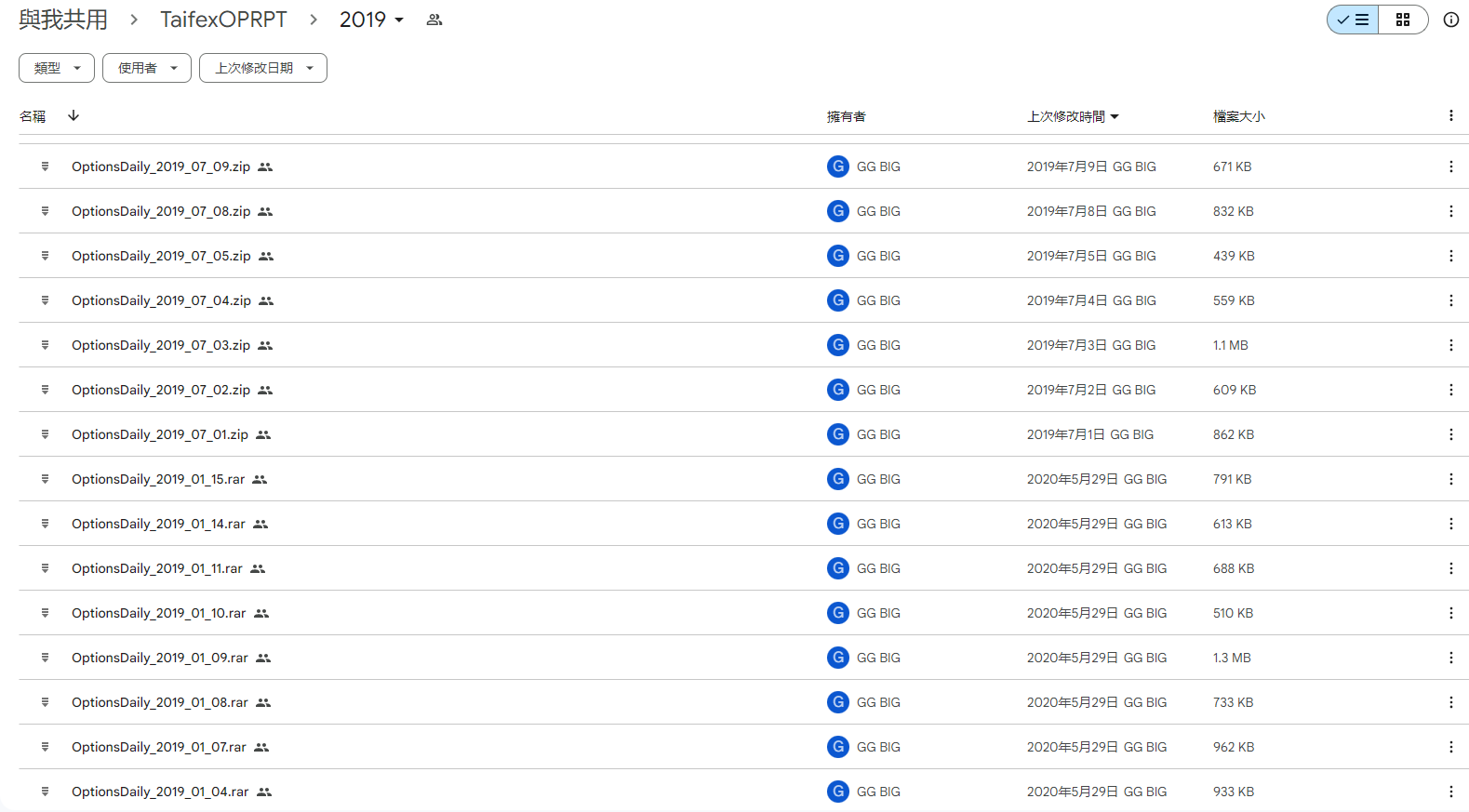Viewport: 1469px width, 812px height.
Task: Click GG BIG avatar in OptionsDaily_2019_07_05.zip row
Action: click(838, 256)
